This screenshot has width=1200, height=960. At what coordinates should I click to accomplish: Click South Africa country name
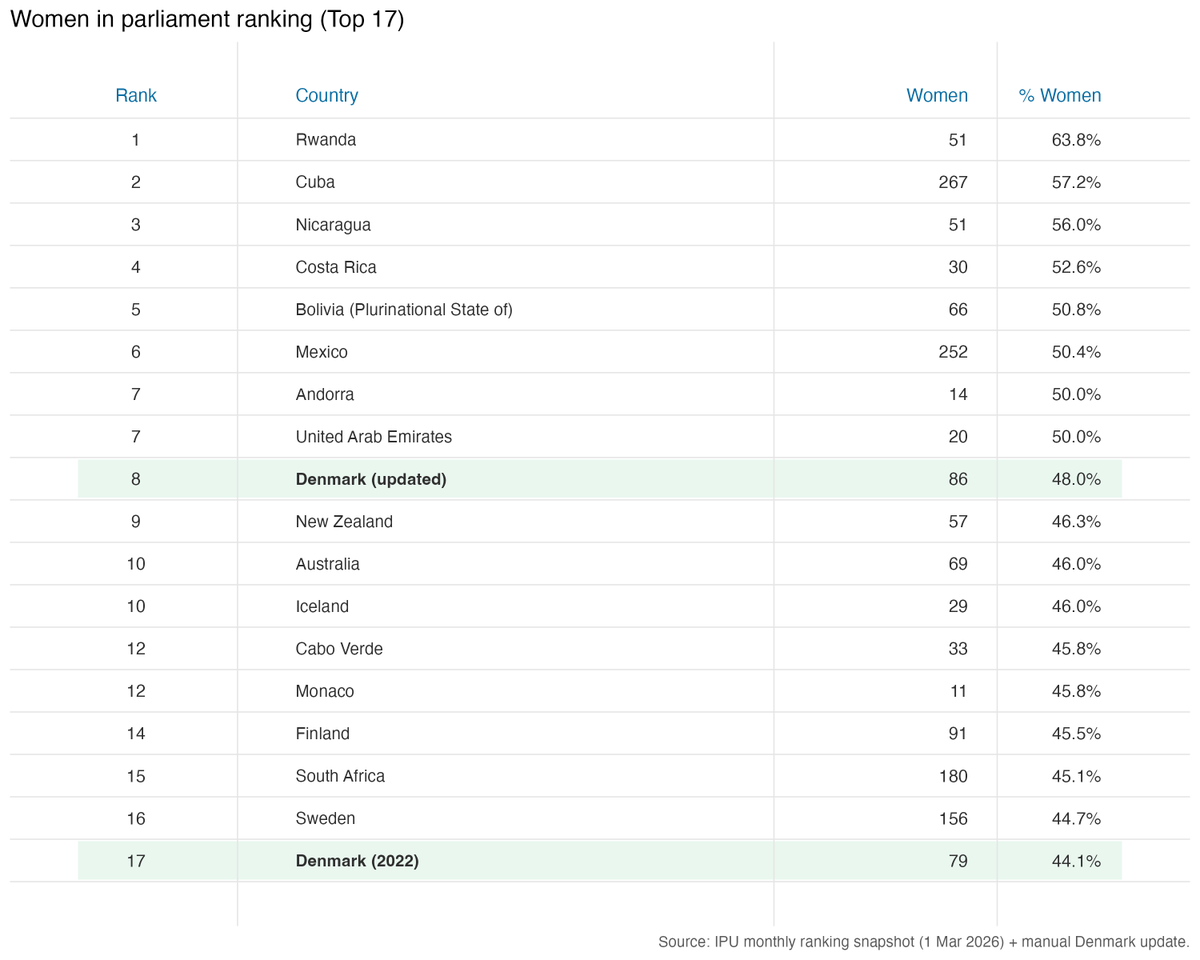[x=340, y=776]
